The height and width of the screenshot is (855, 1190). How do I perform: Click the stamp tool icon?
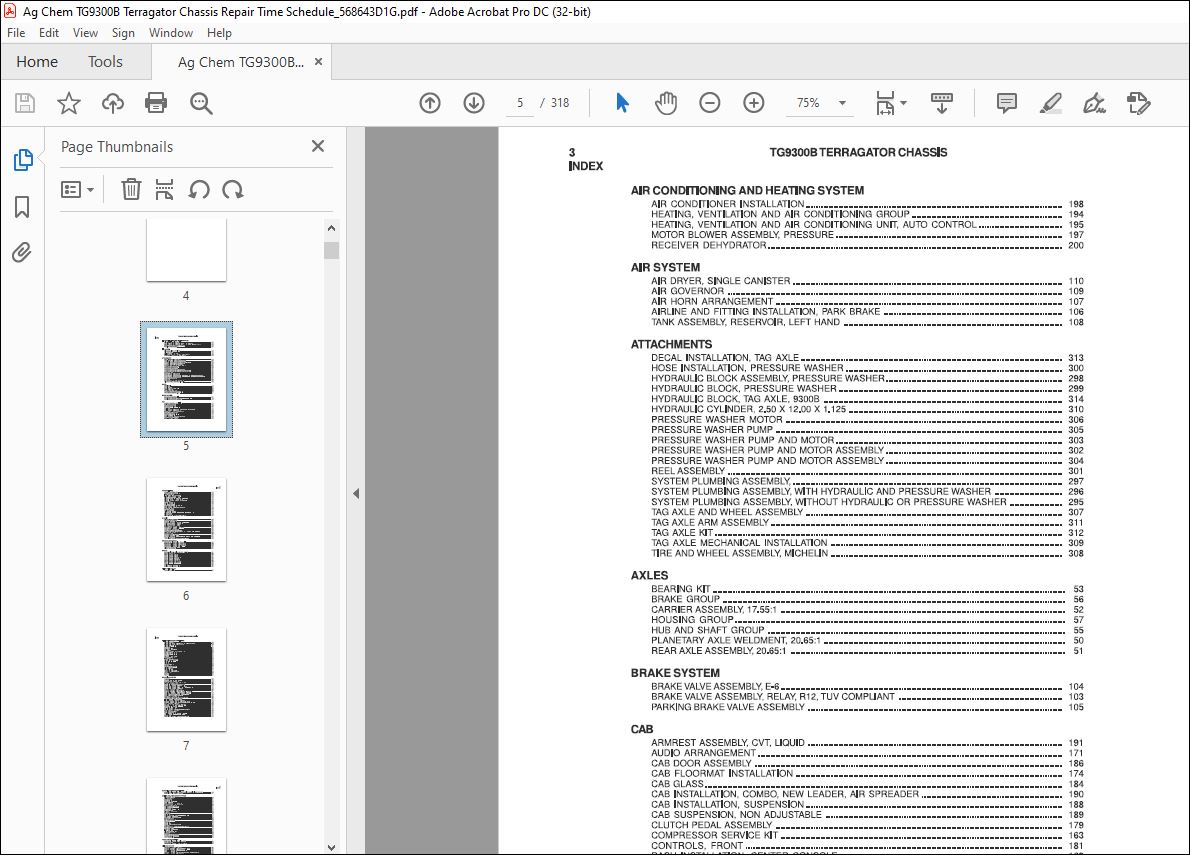pyautogui.click(x=1138, y=103)
